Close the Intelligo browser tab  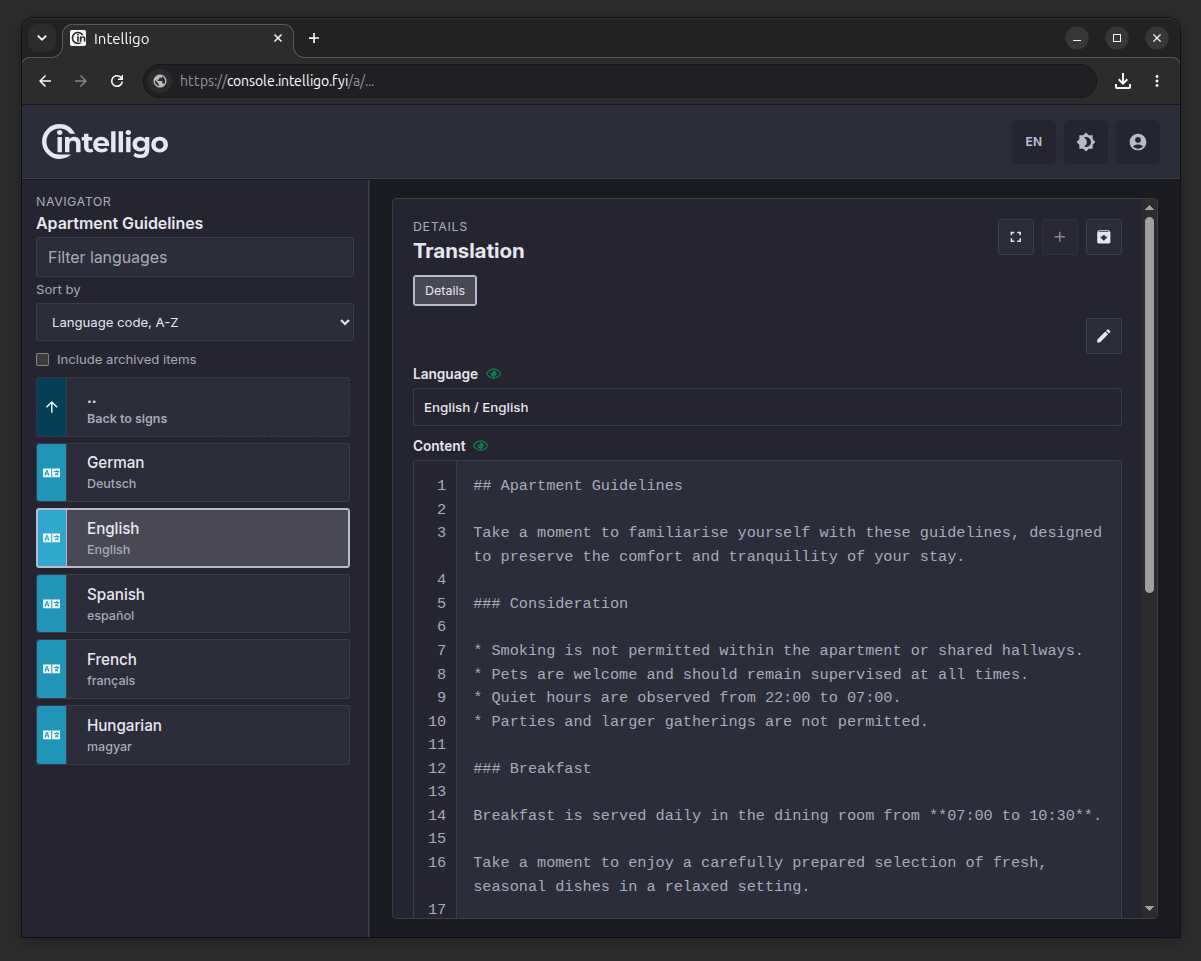tap(278, 38)
